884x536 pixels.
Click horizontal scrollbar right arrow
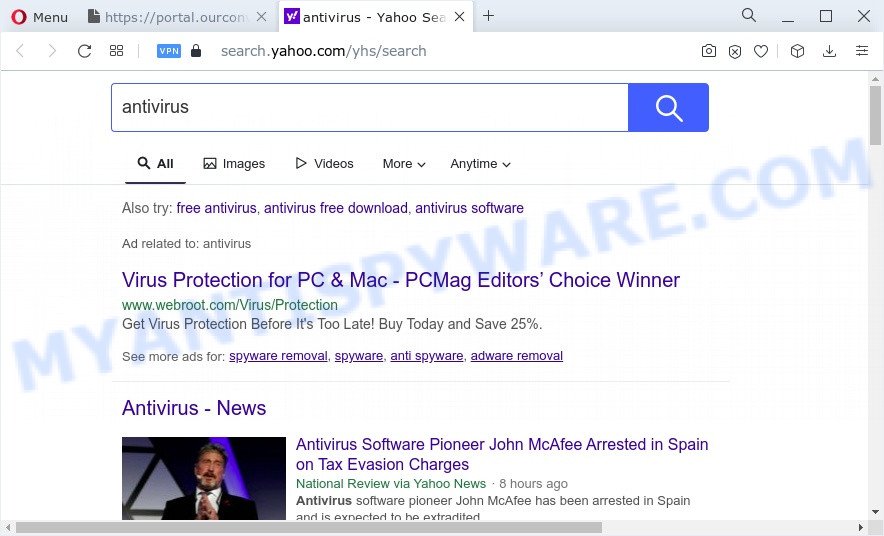(x=861, y=528)
